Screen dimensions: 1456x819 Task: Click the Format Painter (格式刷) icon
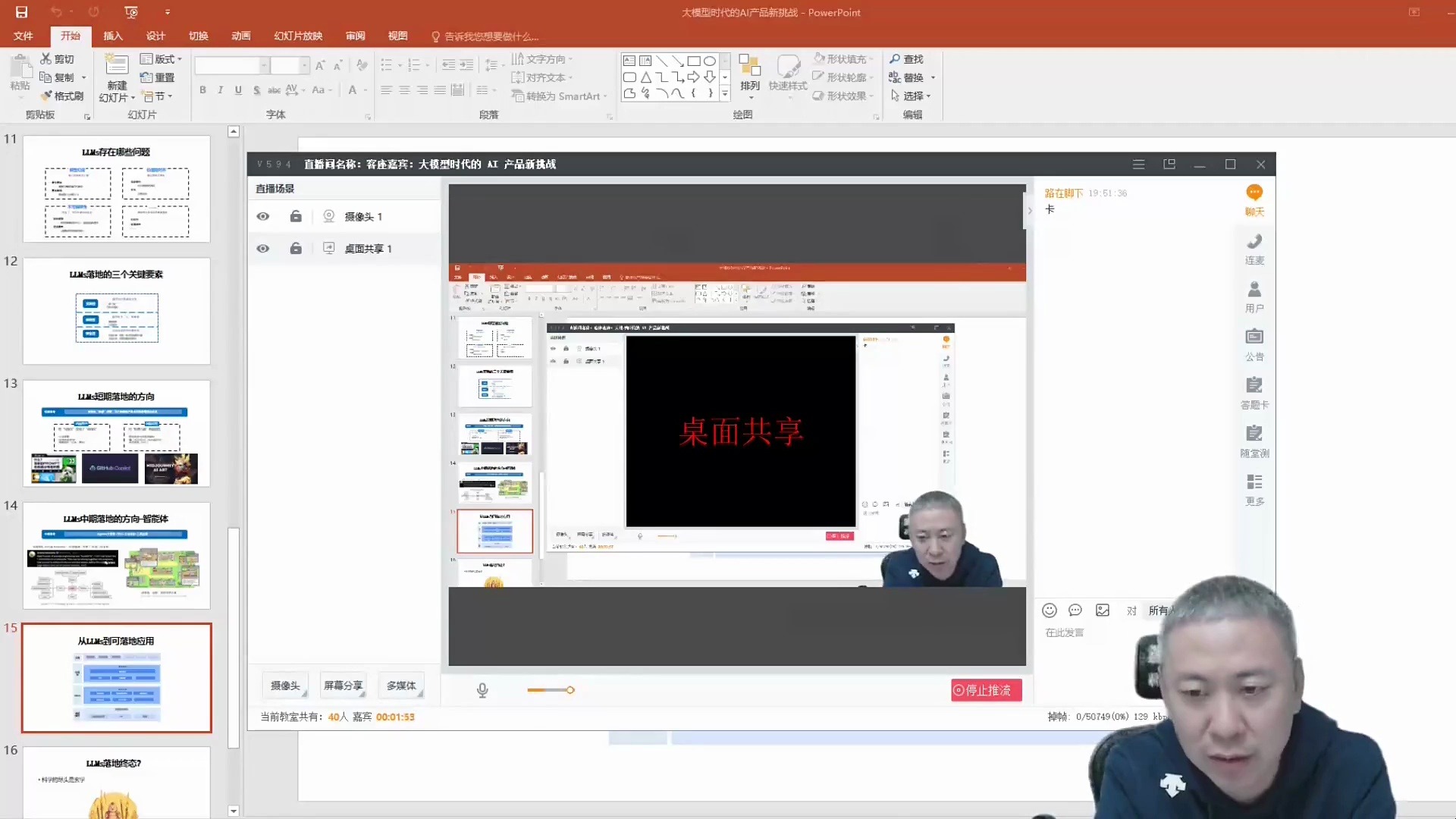coord(45,96)
